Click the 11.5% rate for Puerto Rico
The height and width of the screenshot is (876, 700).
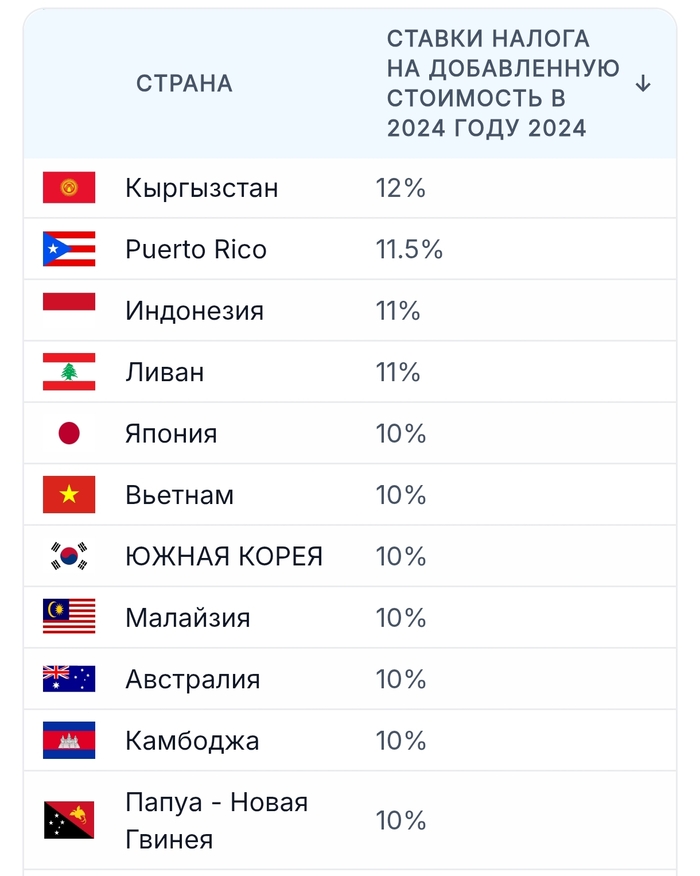[409, 249]
